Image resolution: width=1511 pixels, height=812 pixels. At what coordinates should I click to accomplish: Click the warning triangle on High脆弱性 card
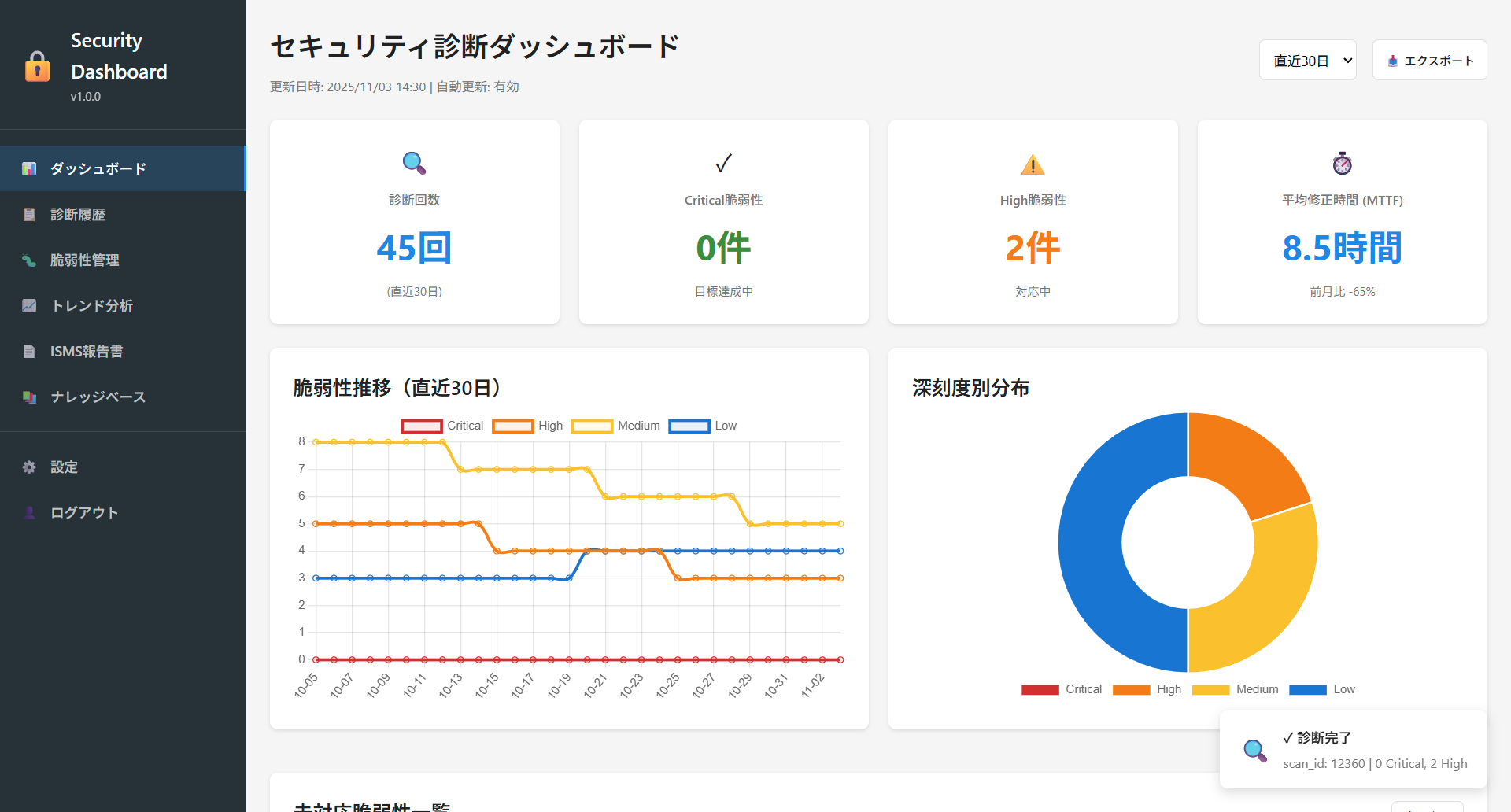(x=1032, y=164)
